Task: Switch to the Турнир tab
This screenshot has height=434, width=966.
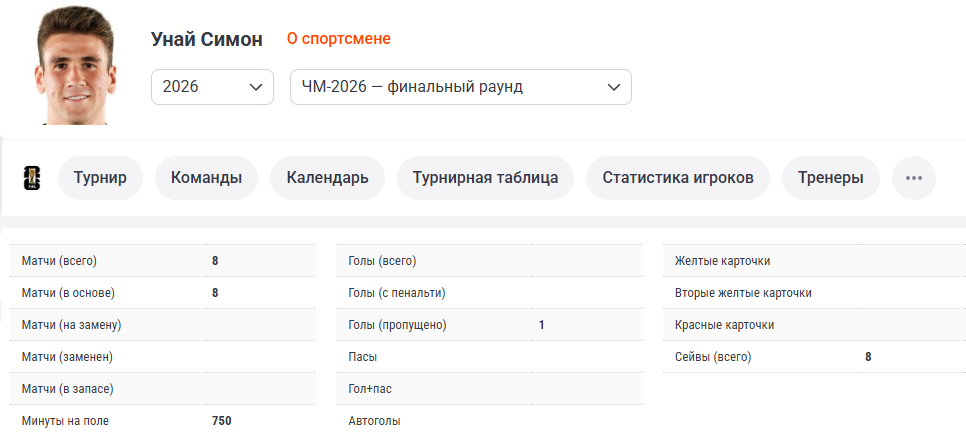Action: click(100, 178)
